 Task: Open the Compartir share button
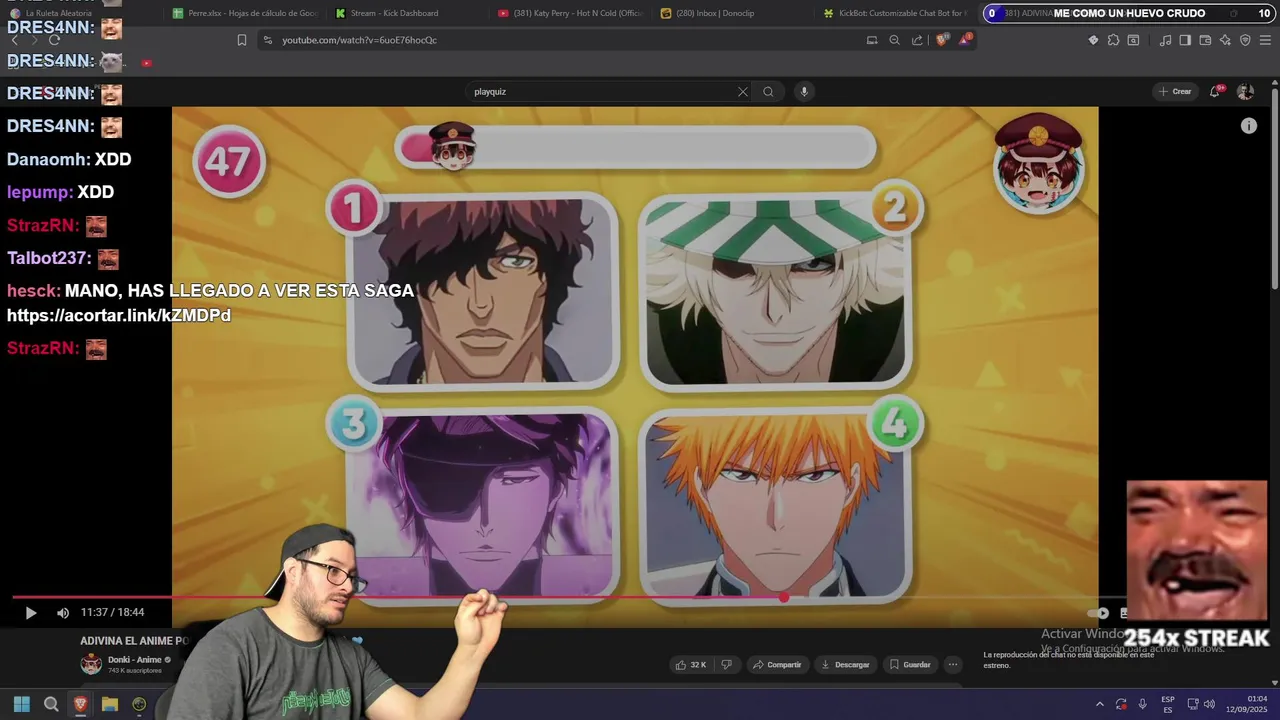778,665
